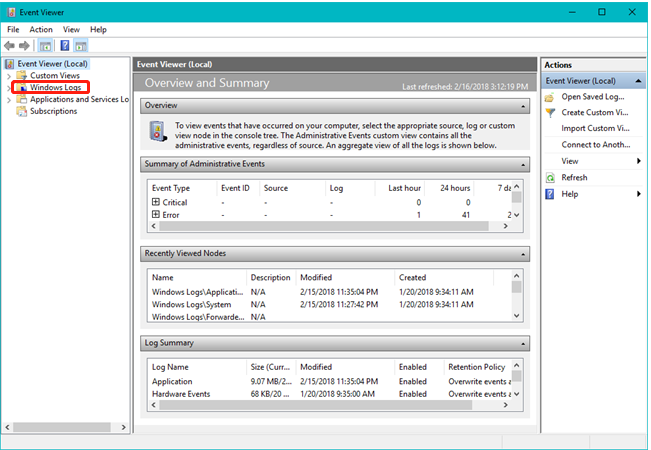This screenshot has width=651, height=450.
Task: Click Import Custom View action
Action: pyautogui.click(x=594, y=129)
